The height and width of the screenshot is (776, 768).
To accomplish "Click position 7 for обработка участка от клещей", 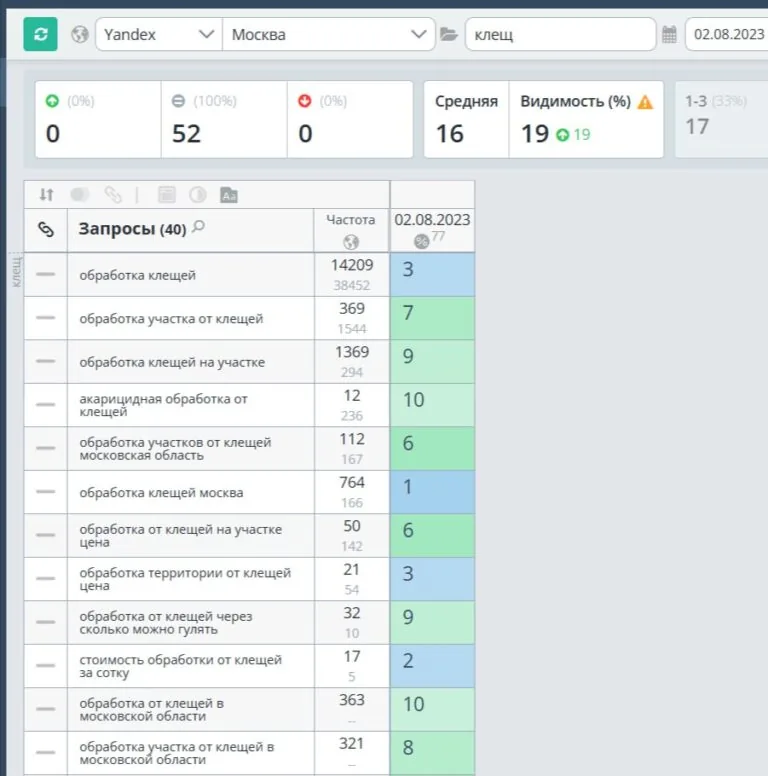I will point(432,318).
